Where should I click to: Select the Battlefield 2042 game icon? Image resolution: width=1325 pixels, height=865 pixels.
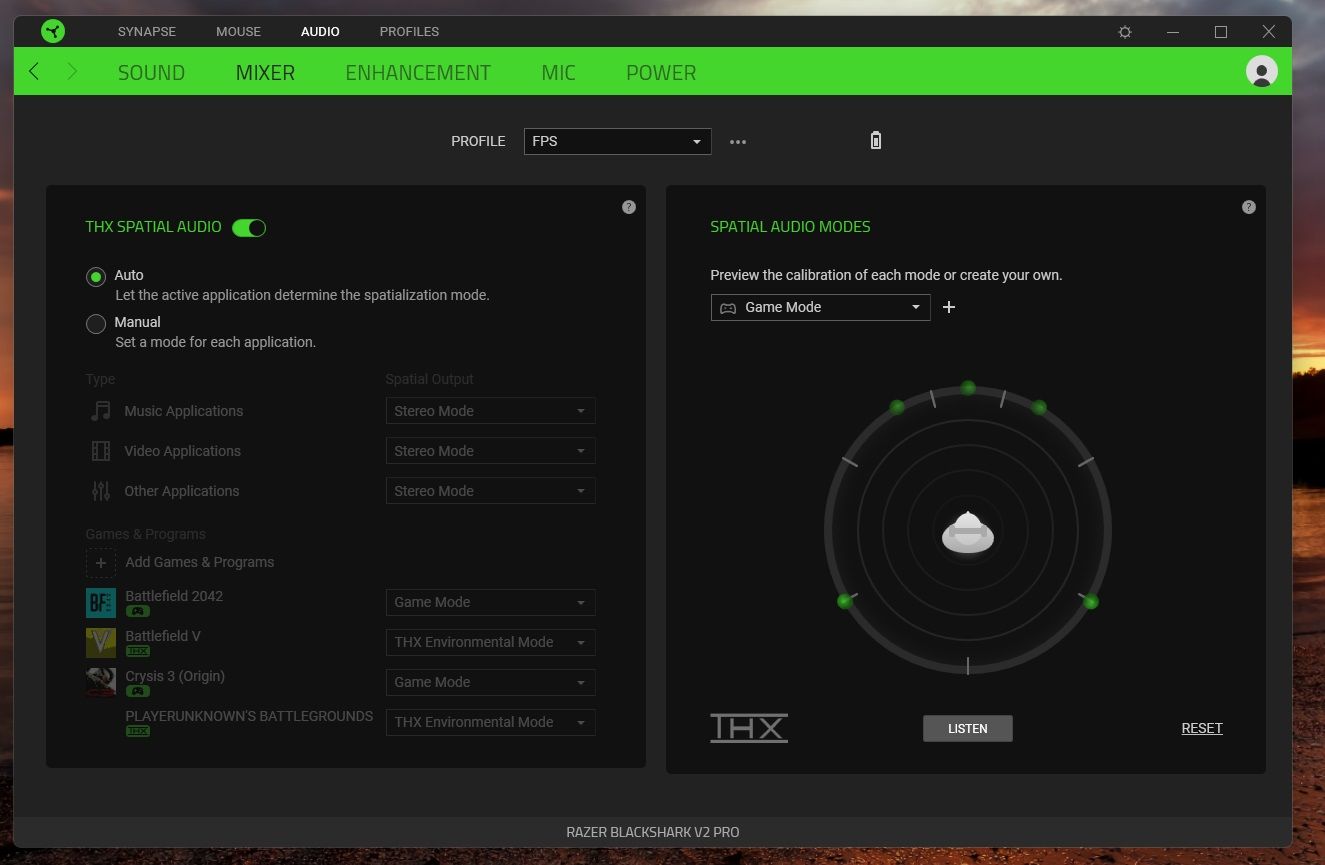tap(101, 602)
